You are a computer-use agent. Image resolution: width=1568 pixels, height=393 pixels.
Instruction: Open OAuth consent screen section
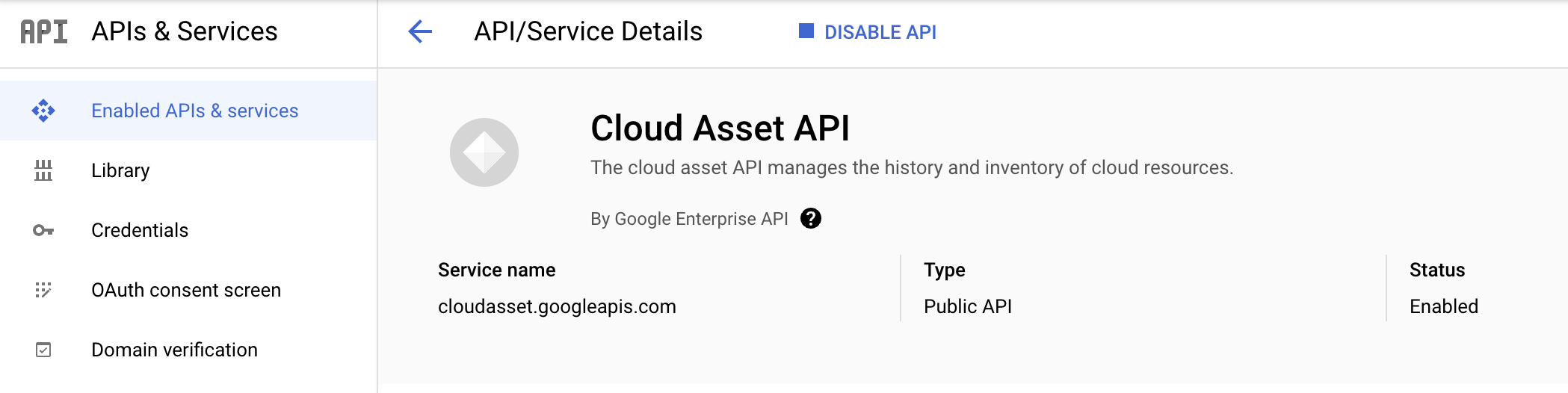pos(188,290)
